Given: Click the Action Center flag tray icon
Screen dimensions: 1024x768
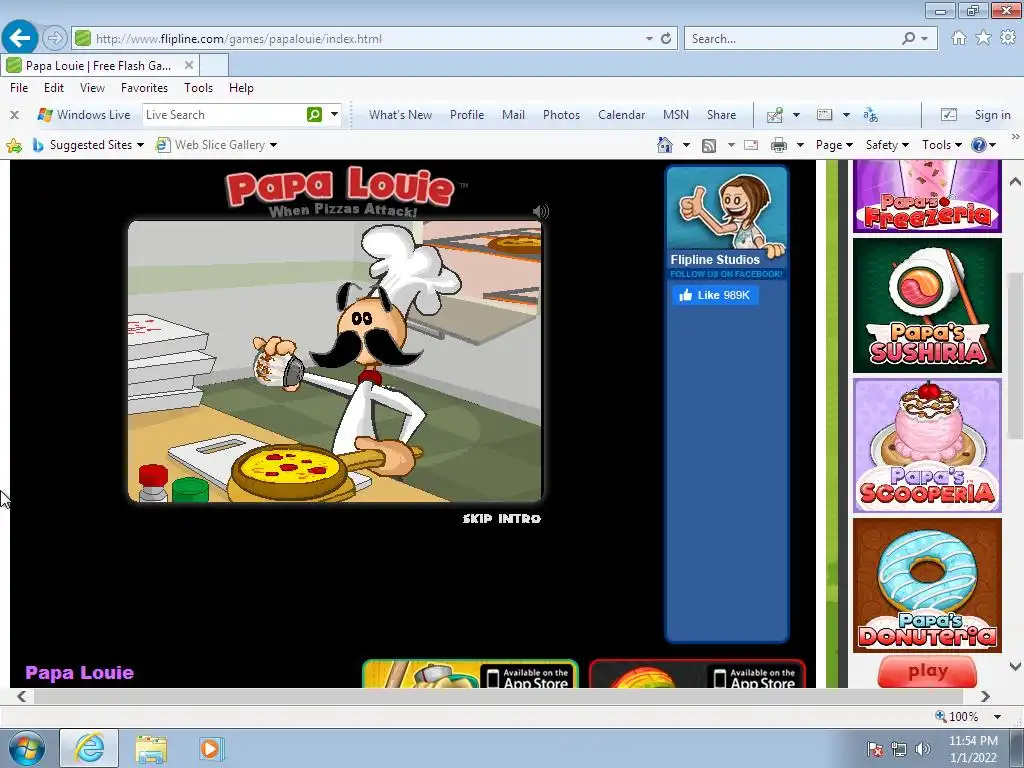Looking at the screenshot, I should click(x=875, y=749).
